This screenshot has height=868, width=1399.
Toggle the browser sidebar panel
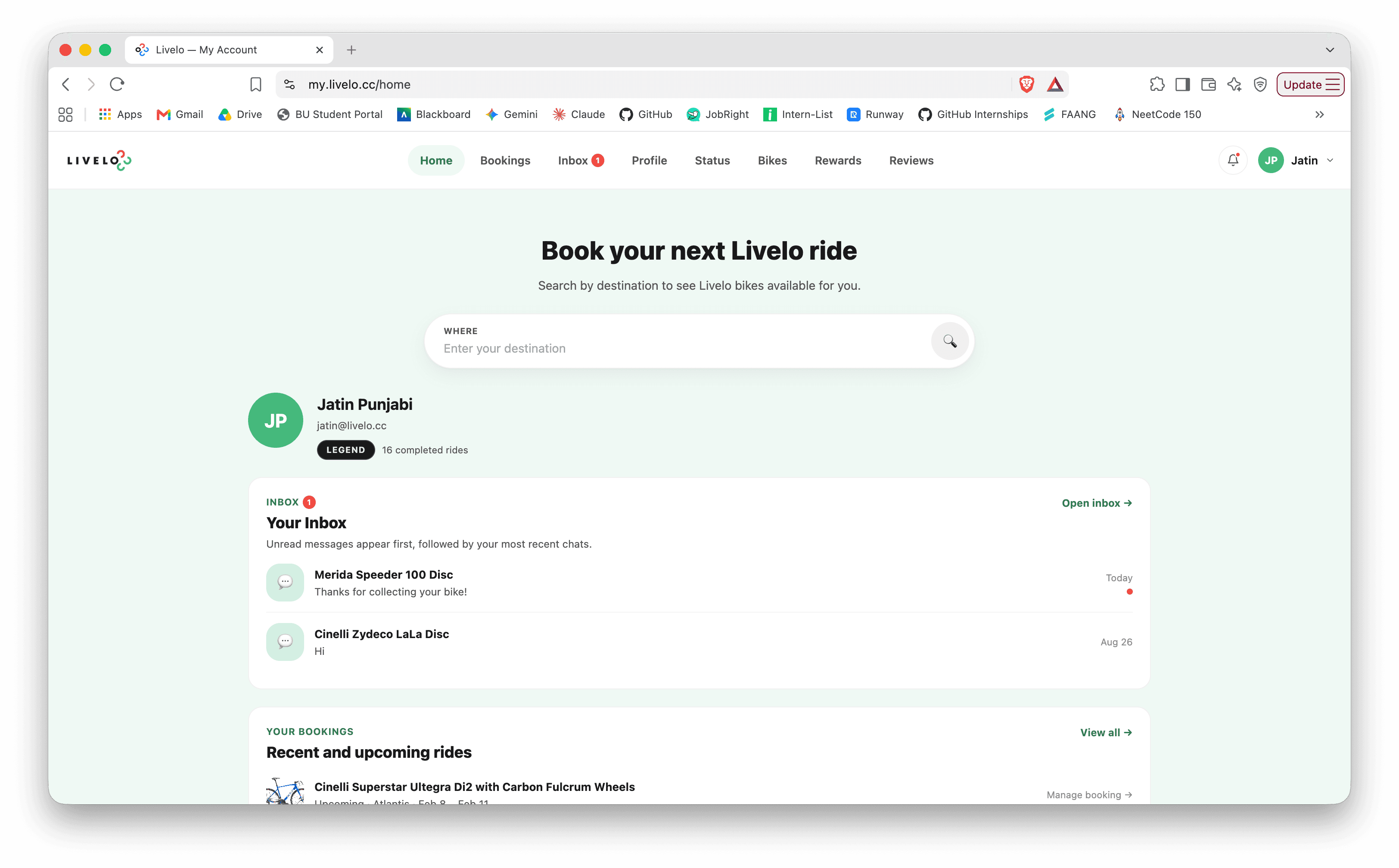coord(1182,84)
